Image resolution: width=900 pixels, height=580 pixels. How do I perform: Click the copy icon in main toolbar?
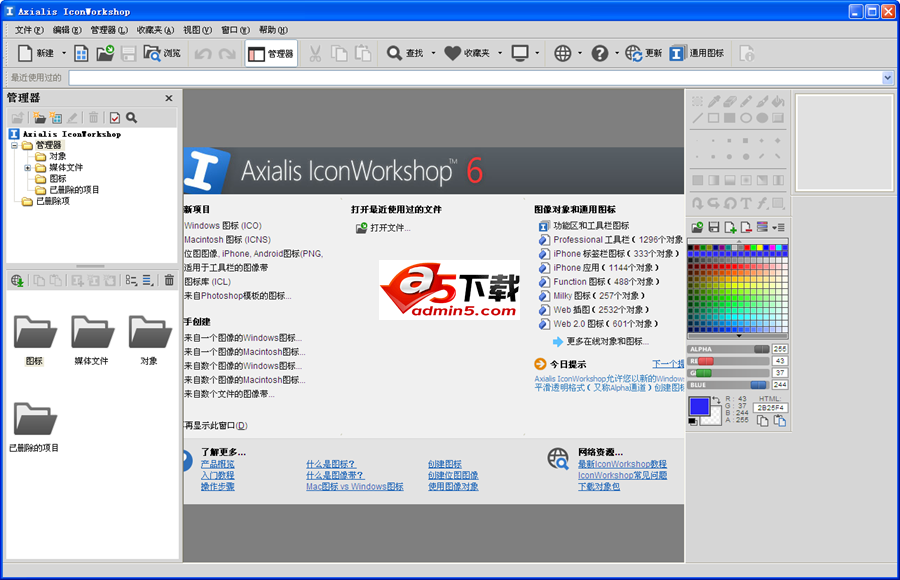[x=339, y=53]
